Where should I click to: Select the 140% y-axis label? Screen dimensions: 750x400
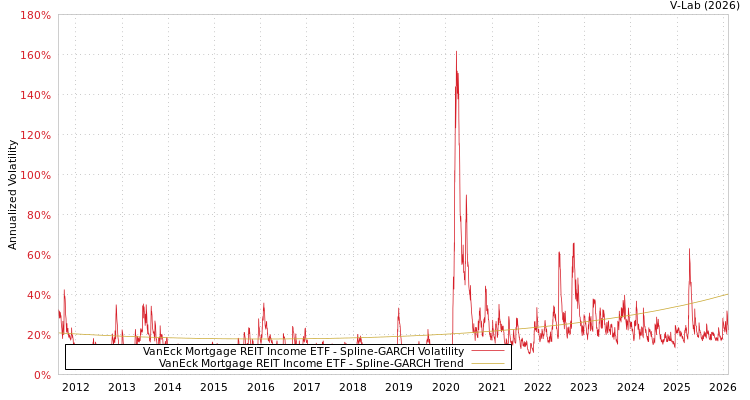35,95
